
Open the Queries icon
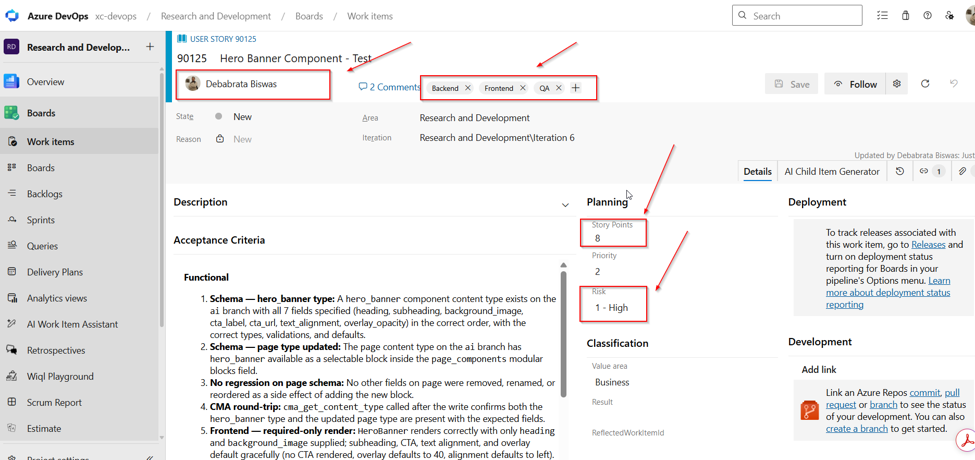click(x=12, y=246)
